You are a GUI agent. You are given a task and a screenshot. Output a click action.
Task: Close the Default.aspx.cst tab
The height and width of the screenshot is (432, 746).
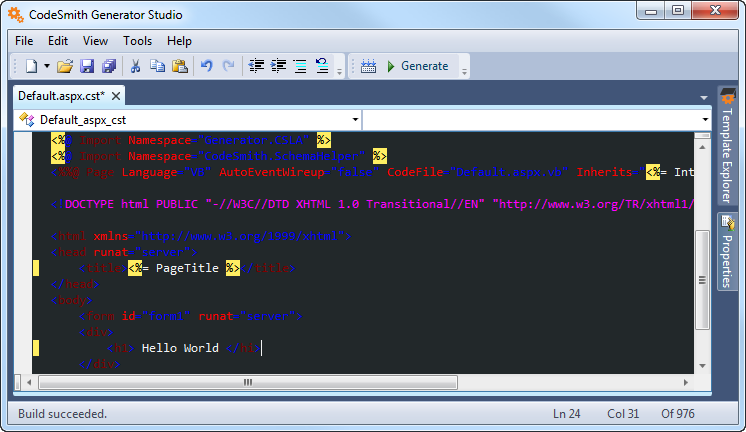(x=116, y=96)
